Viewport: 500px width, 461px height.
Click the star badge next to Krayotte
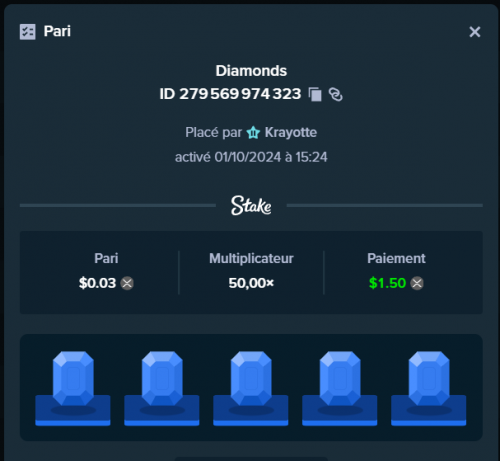point(253,132)
